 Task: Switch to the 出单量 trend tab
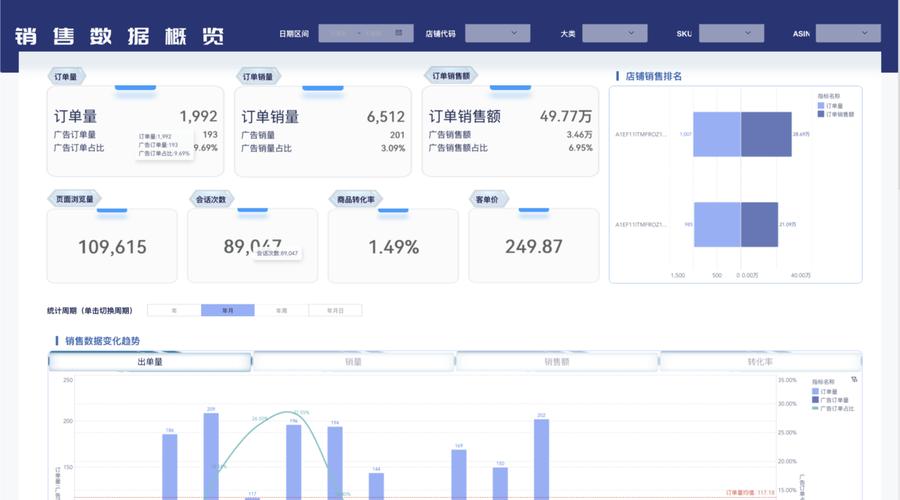click(x=150, y=362)
